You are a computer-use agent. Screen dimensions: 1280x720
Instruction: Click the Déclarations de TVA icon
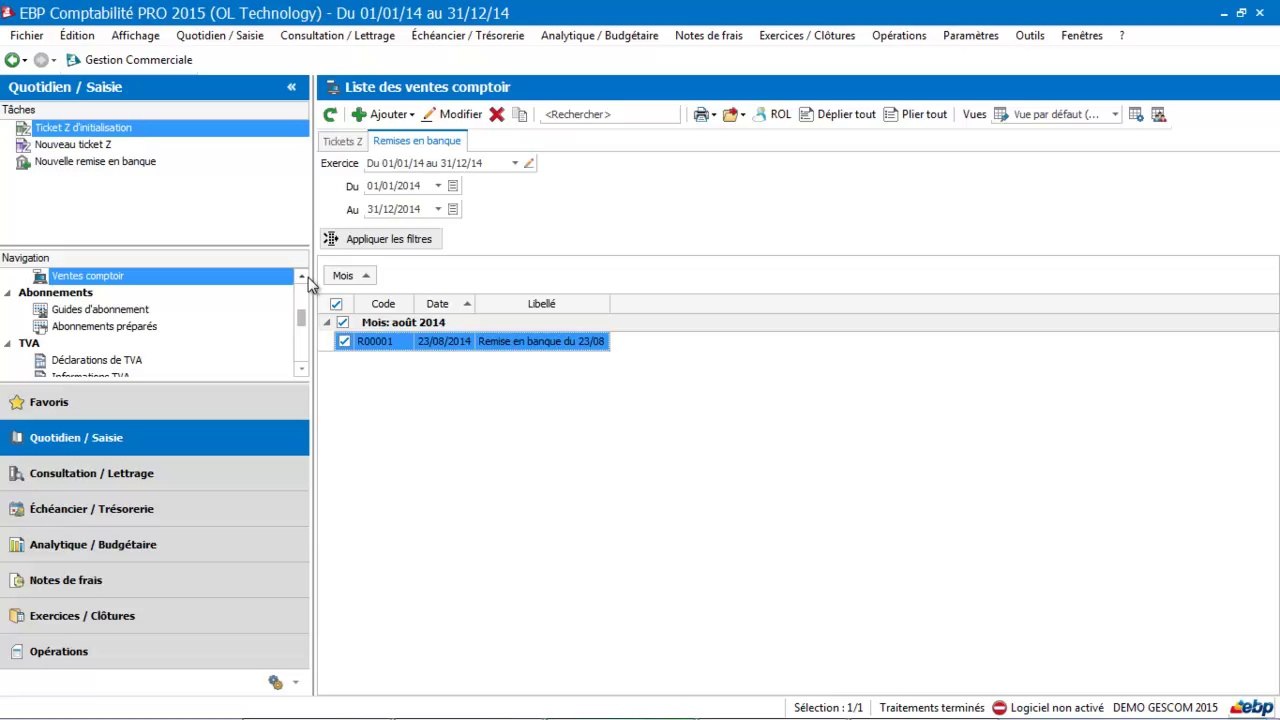tap(40, 360)
